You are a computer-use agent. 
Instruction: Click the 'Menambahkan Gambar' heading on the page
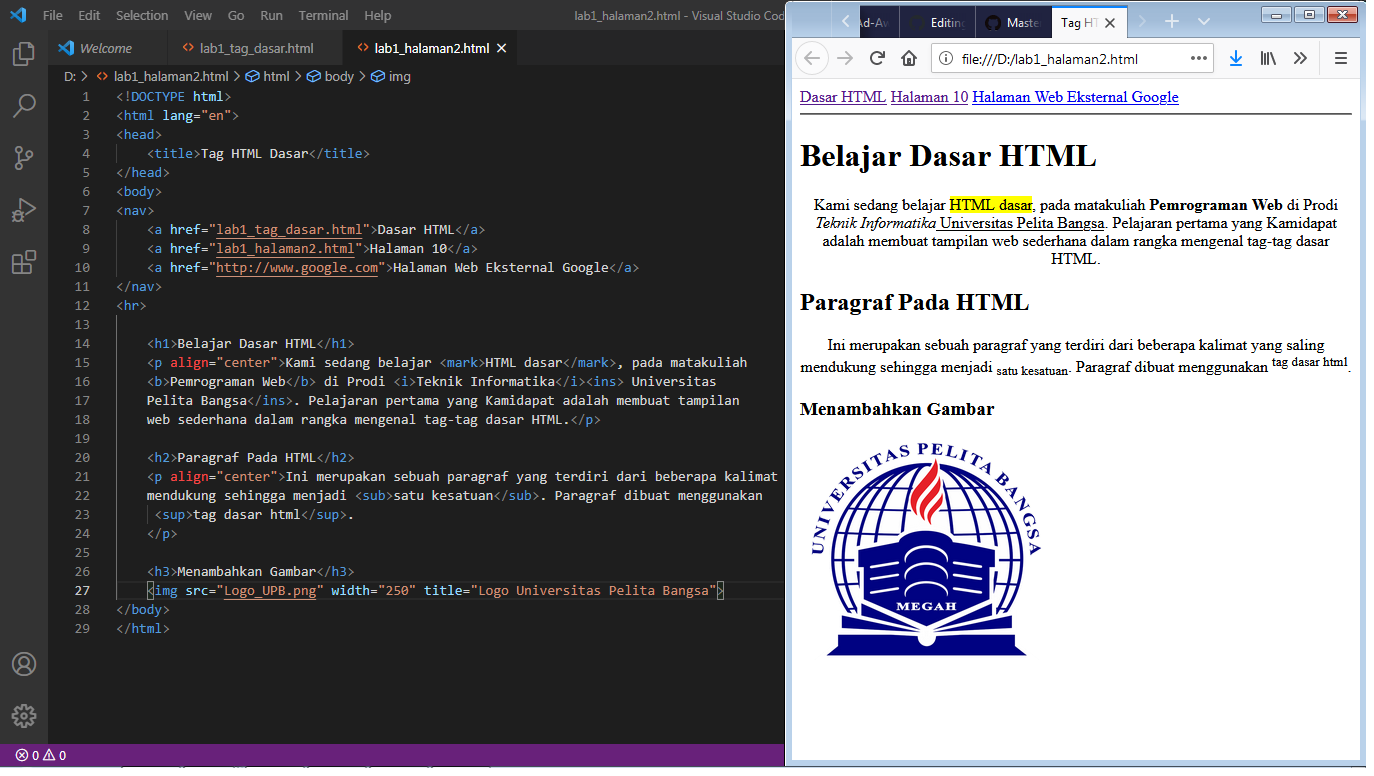click(x=897, y=409)
